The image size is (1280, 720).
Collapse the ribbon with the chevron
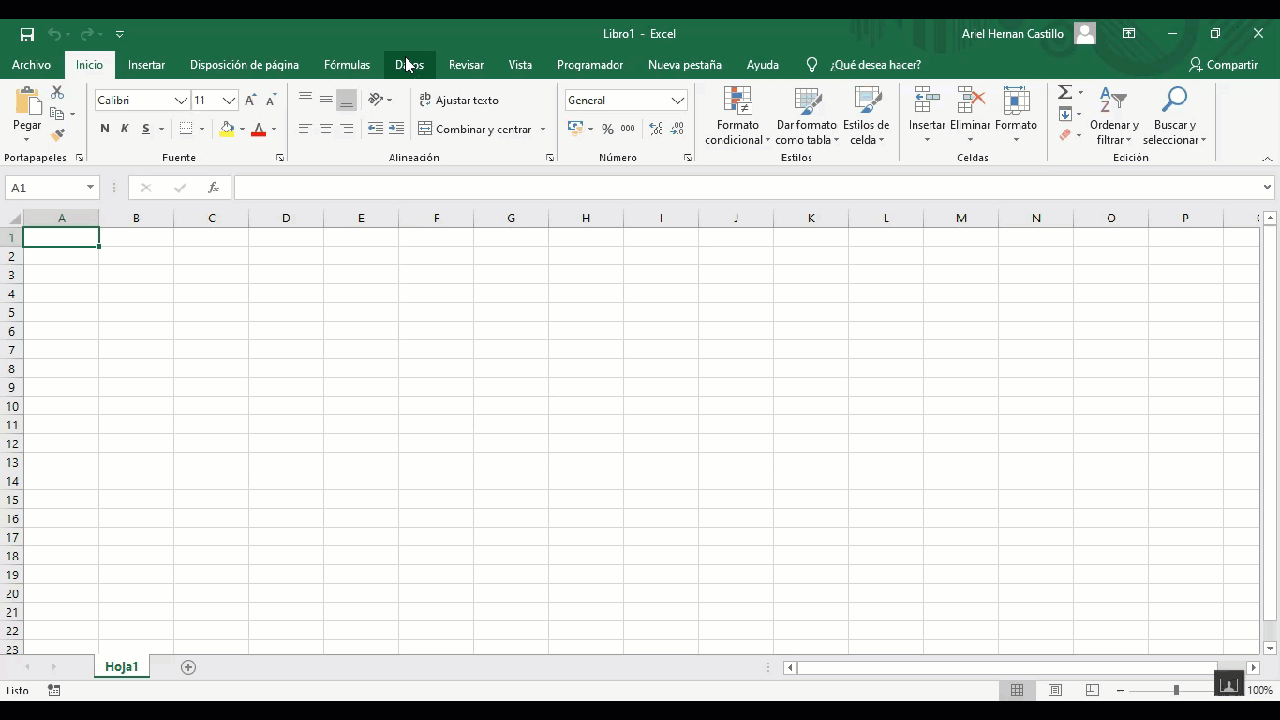pos(1267,159)
